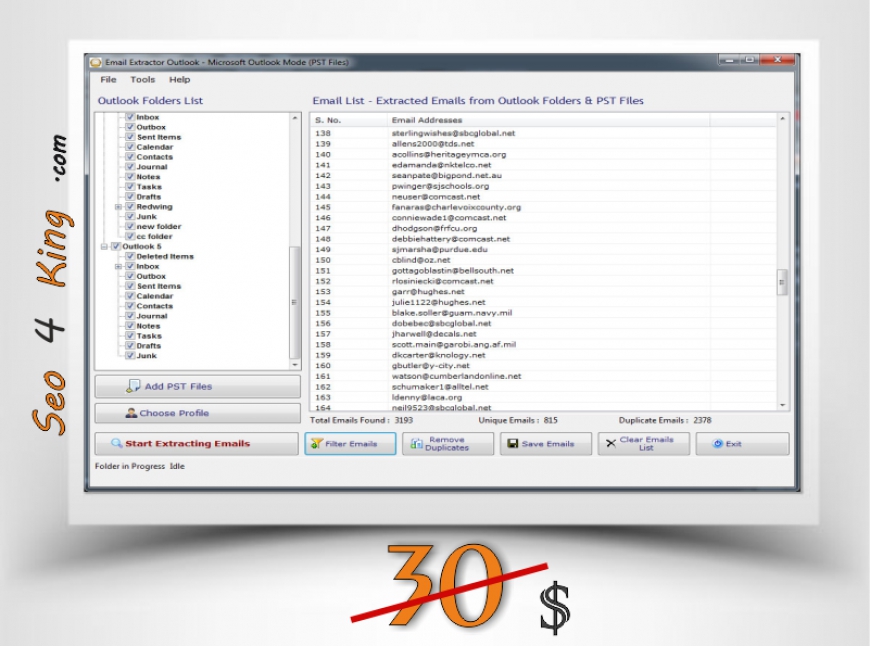Toggle the Journal checkbox under Outlook 5
The image size is (870, 646).
(130, 316)
